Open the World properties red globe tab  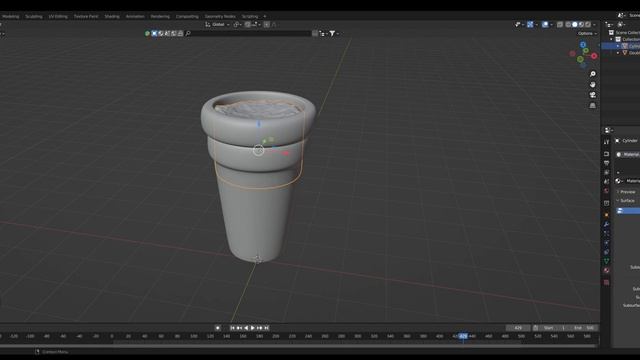click(x=607, y=191)
